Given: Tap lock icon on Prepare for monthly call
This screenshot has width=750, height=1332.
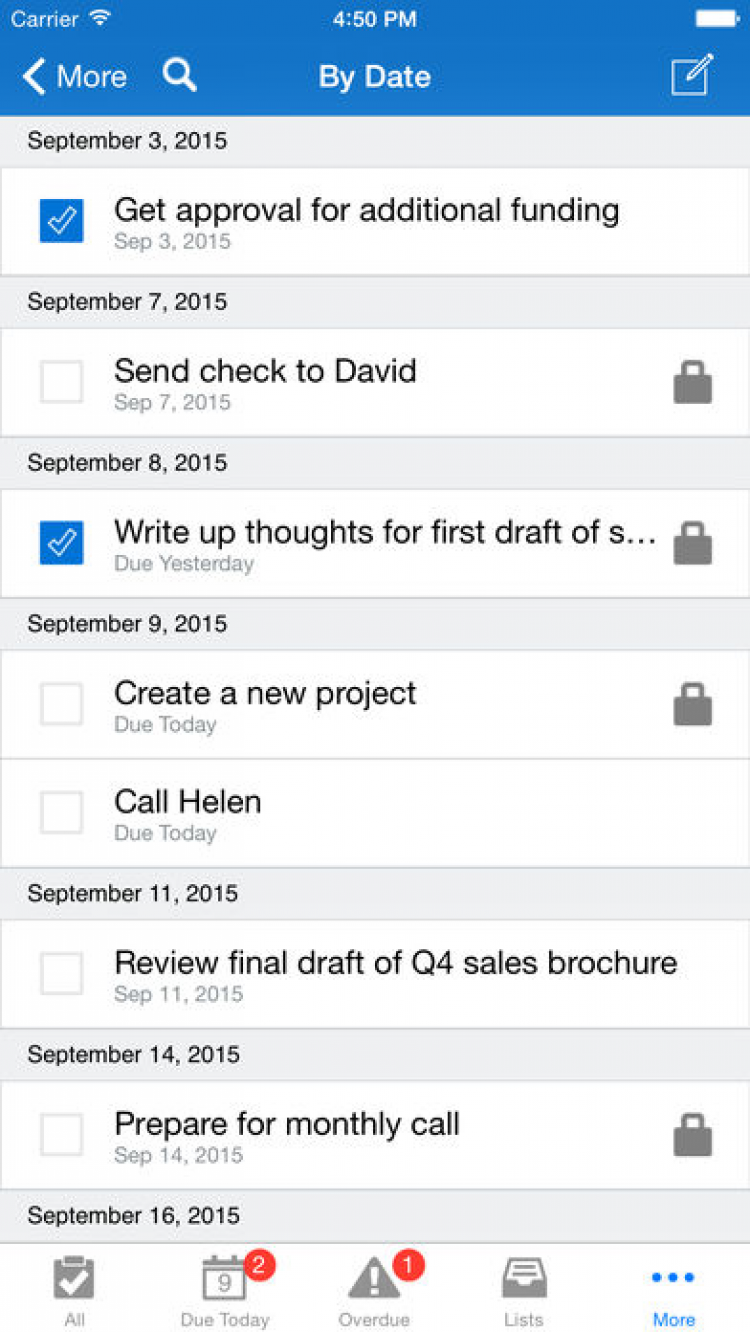Looking at the screenshot, I should tap(692, 1136).
